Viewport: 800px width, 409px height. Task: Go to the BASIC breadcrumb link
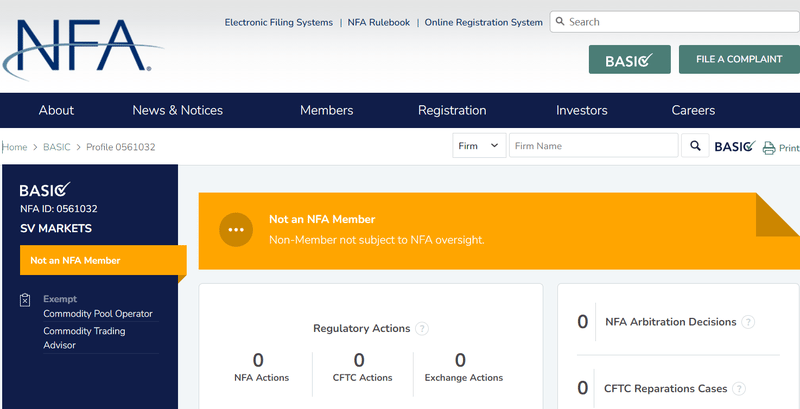pos(57,147)
